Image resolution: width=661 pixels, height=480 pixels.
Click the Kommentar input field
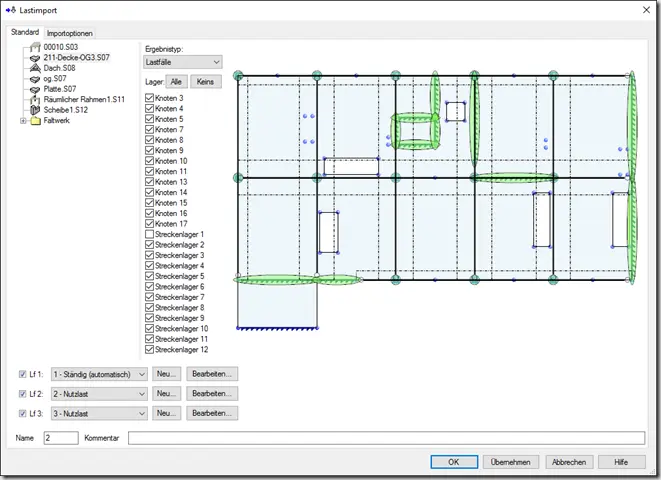pyautogui.click(x=387, y=438)
